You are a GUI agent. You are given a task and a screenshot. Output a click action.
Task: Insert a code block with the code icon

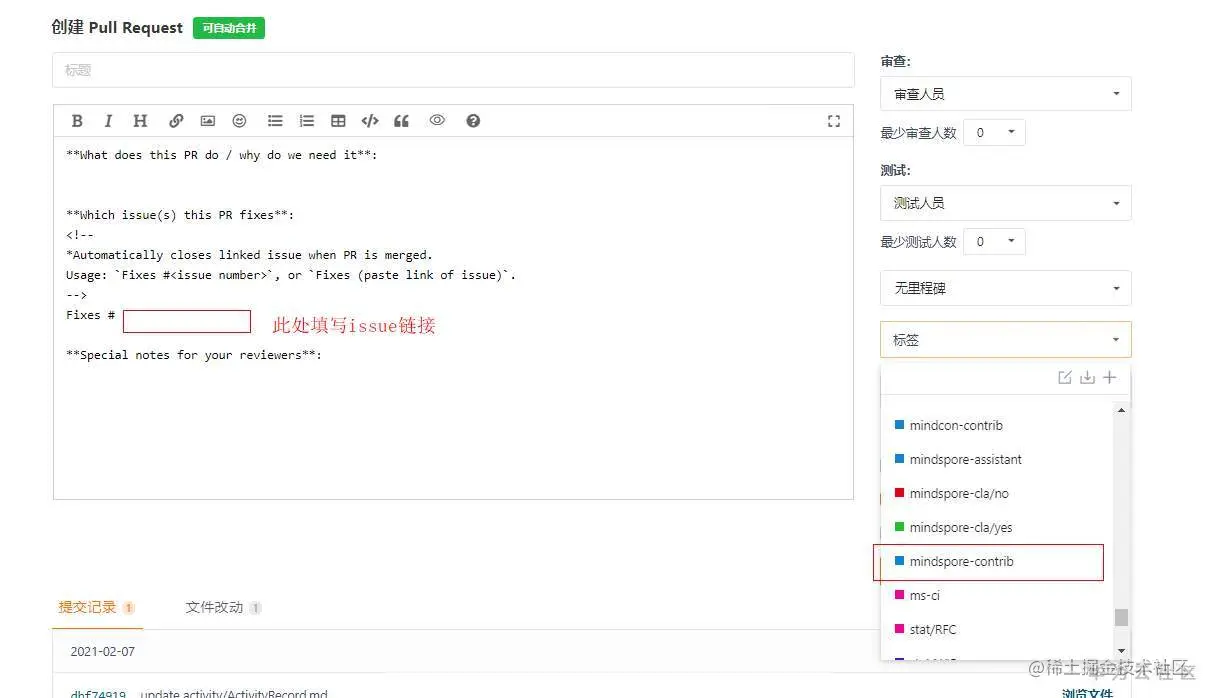click(x=370, y=121)
